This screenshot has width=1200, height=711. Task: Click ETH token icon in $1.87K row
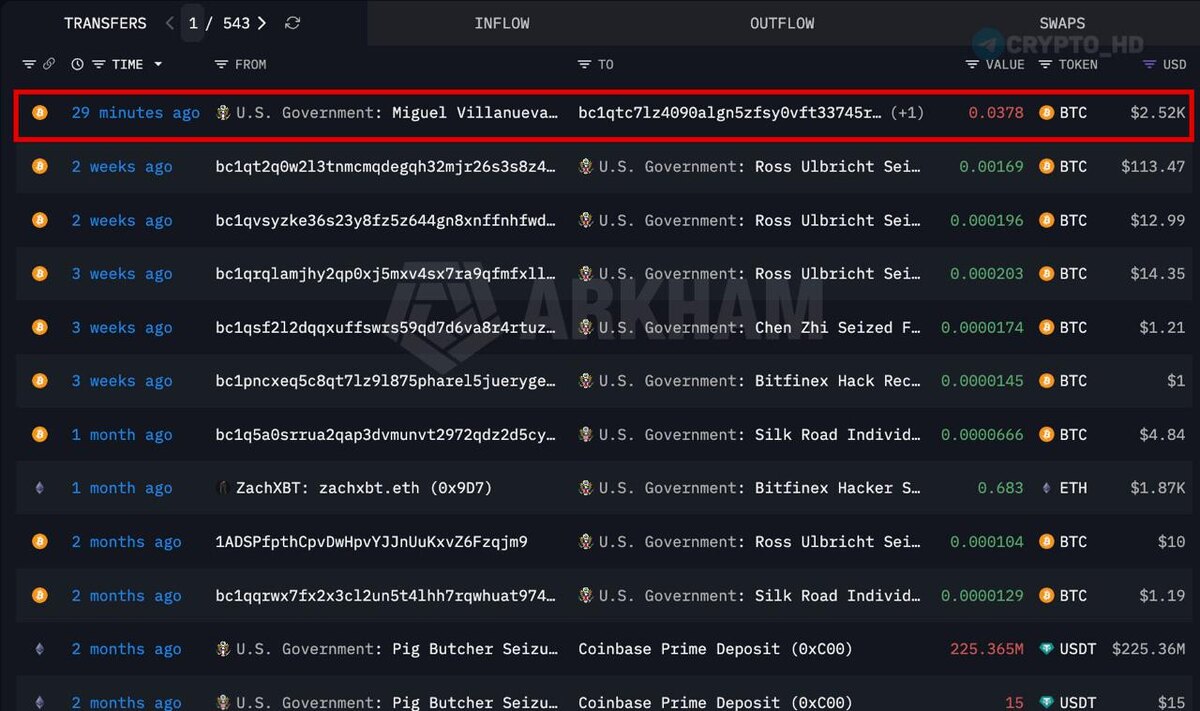[1047, 488]
